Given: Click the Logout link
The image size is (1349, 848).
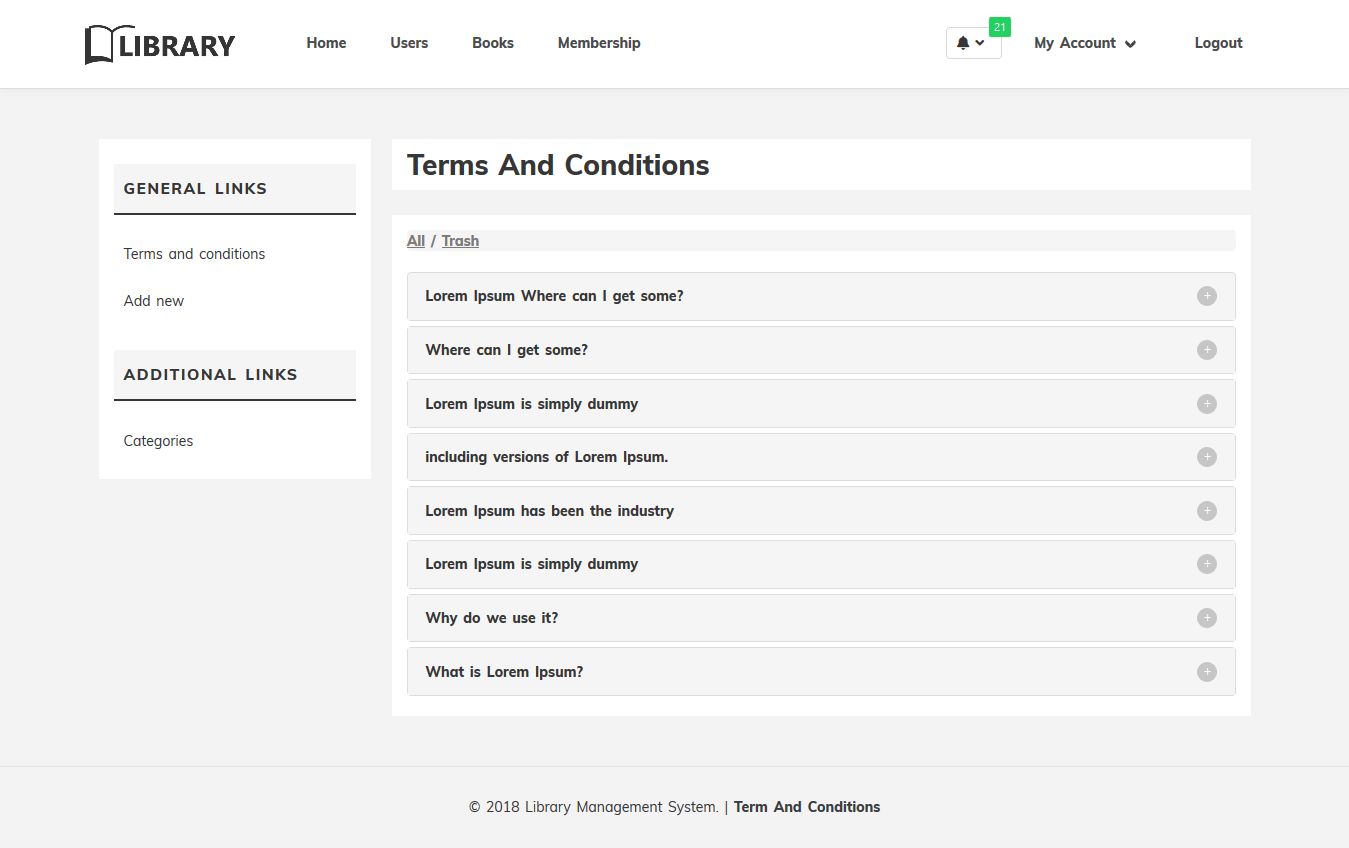Looking at the screenshot, I should pyautogui.click(x=1218, y=43).
